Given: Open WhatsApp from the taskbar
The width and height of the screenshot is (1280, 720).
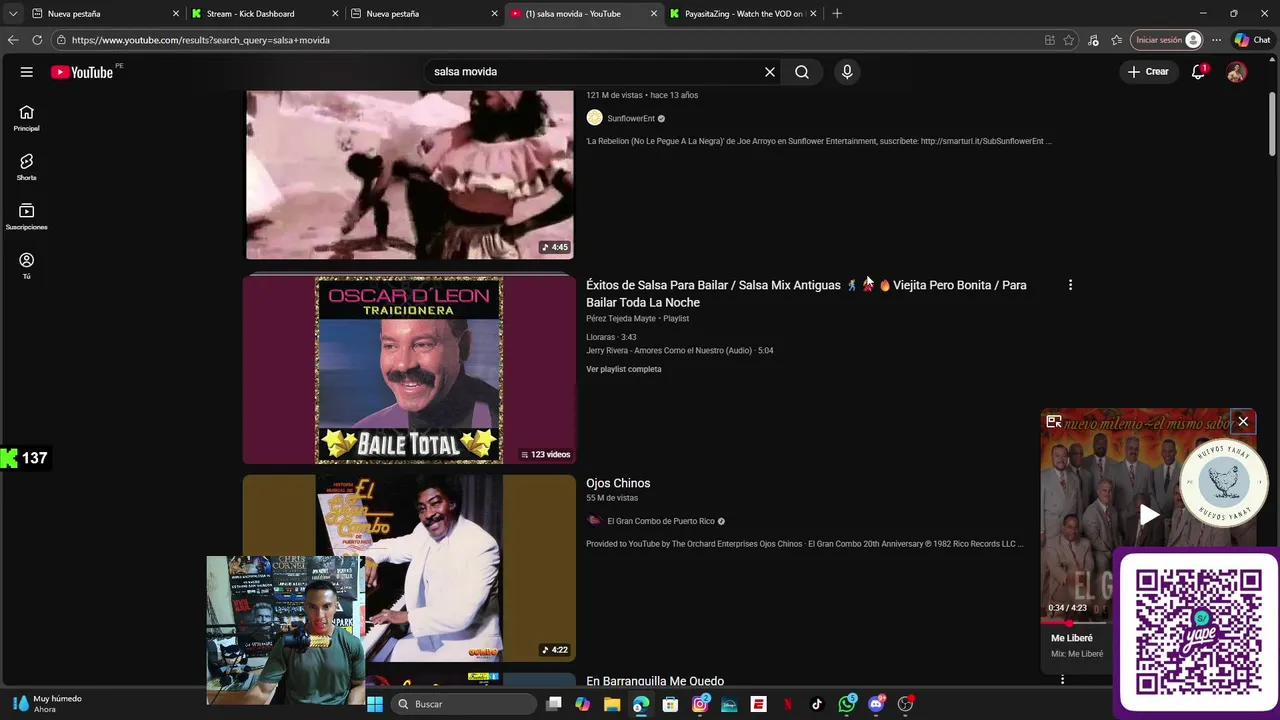Looking at the screenshot, I should (847, 704).
